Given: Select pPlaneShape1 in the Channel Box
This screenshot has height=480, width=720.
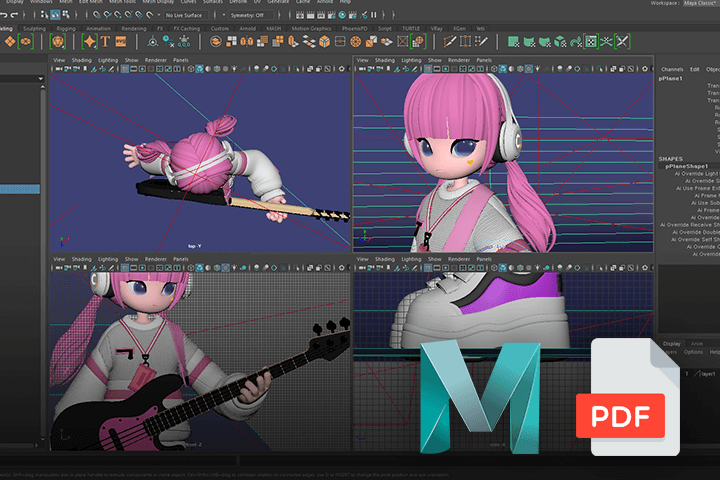Looking at the screenshot, I should [686, 166].
